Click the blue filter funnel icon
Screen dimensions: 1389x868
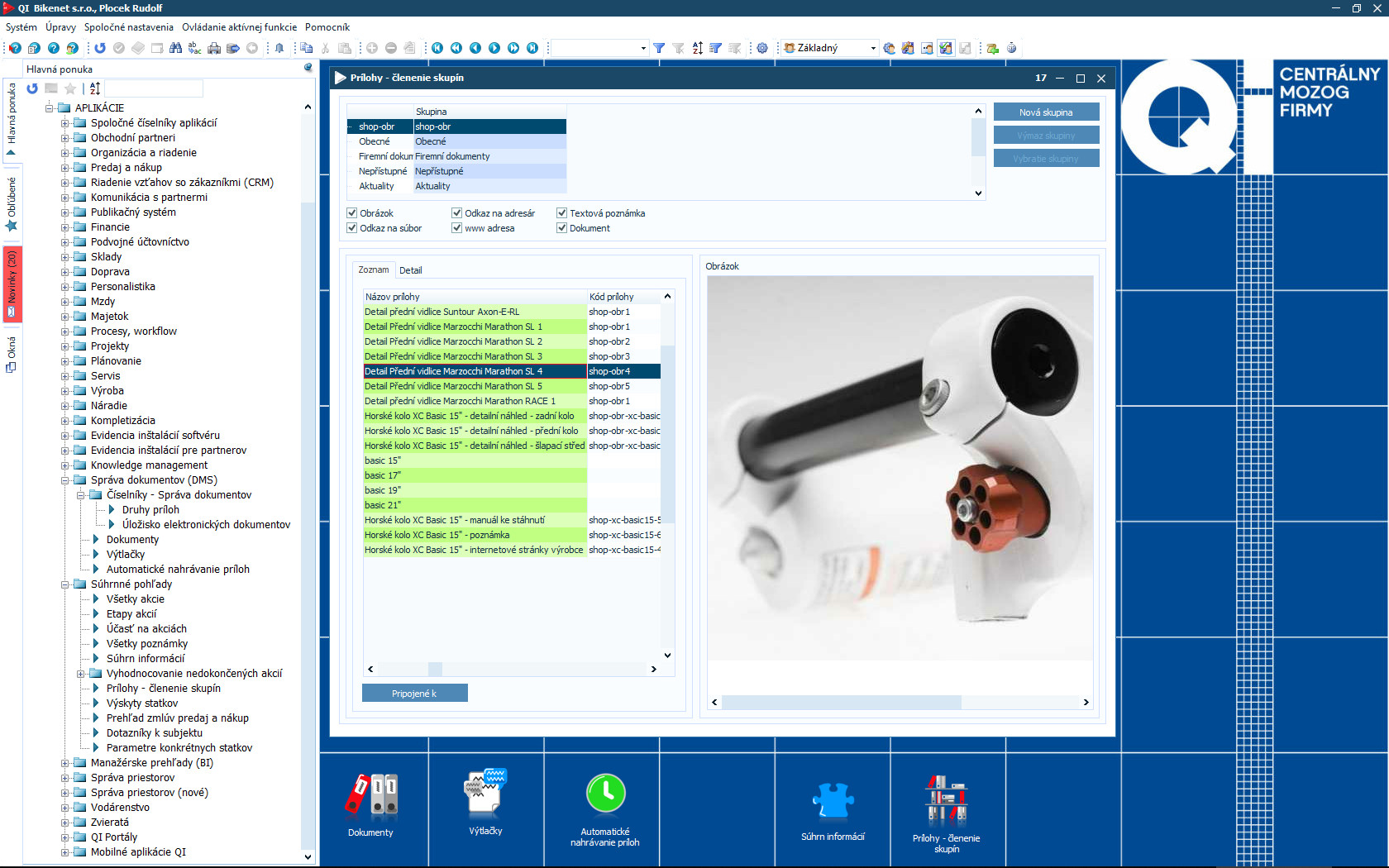coord(659,48)
